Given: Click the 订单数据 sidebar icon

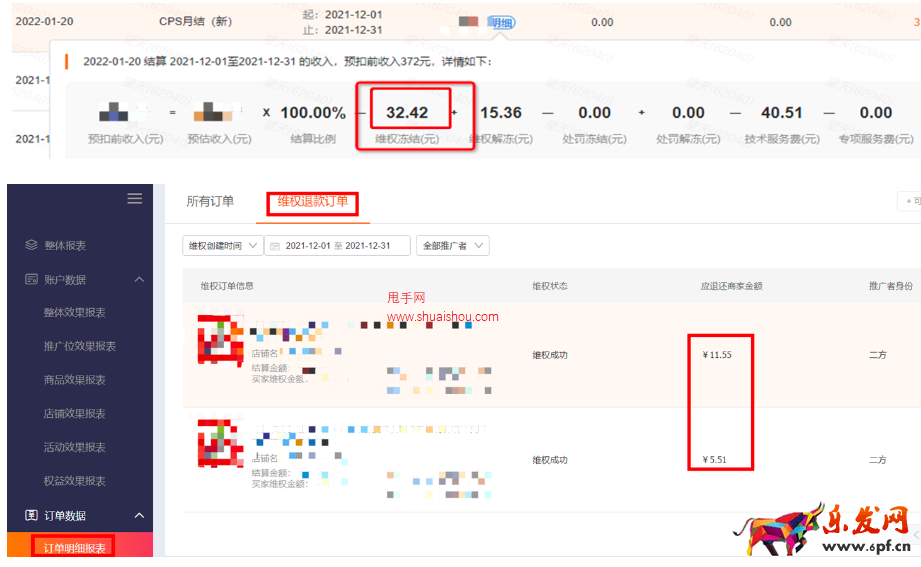Looking at the screenshot, I should (x=30, y=515).
